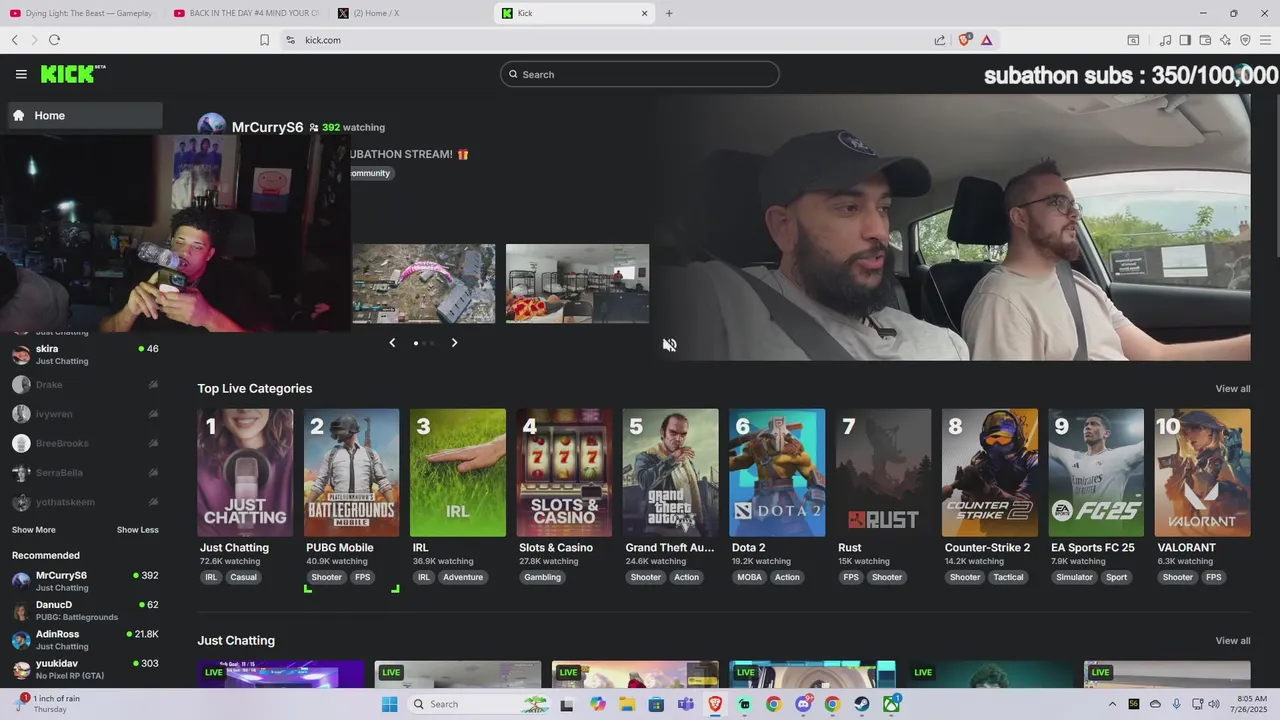The height and width of the screenshot is (720, 1280).
Task: Open the Brave playlist music icon
Action: pyautogui.click(x=1165, y=40)
